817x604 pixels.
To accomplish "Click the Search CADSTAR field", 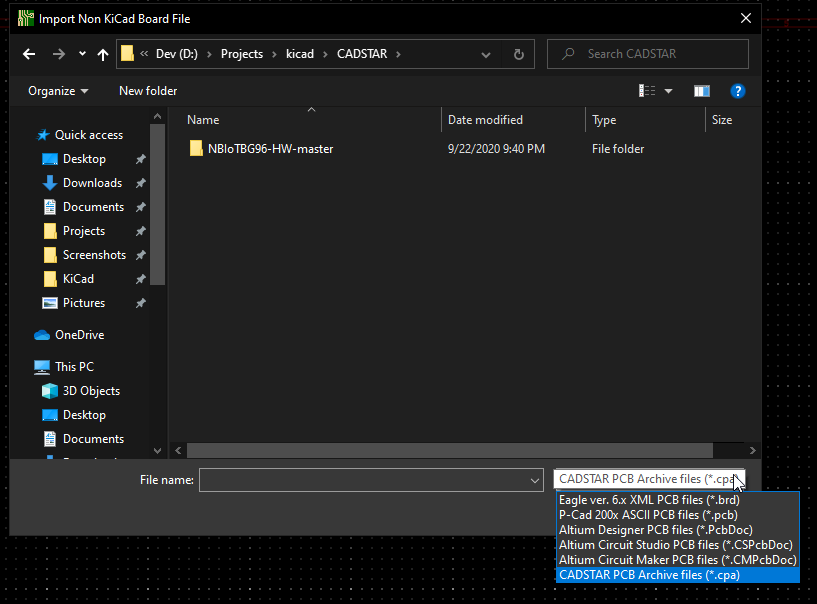I will coord(648,54).
